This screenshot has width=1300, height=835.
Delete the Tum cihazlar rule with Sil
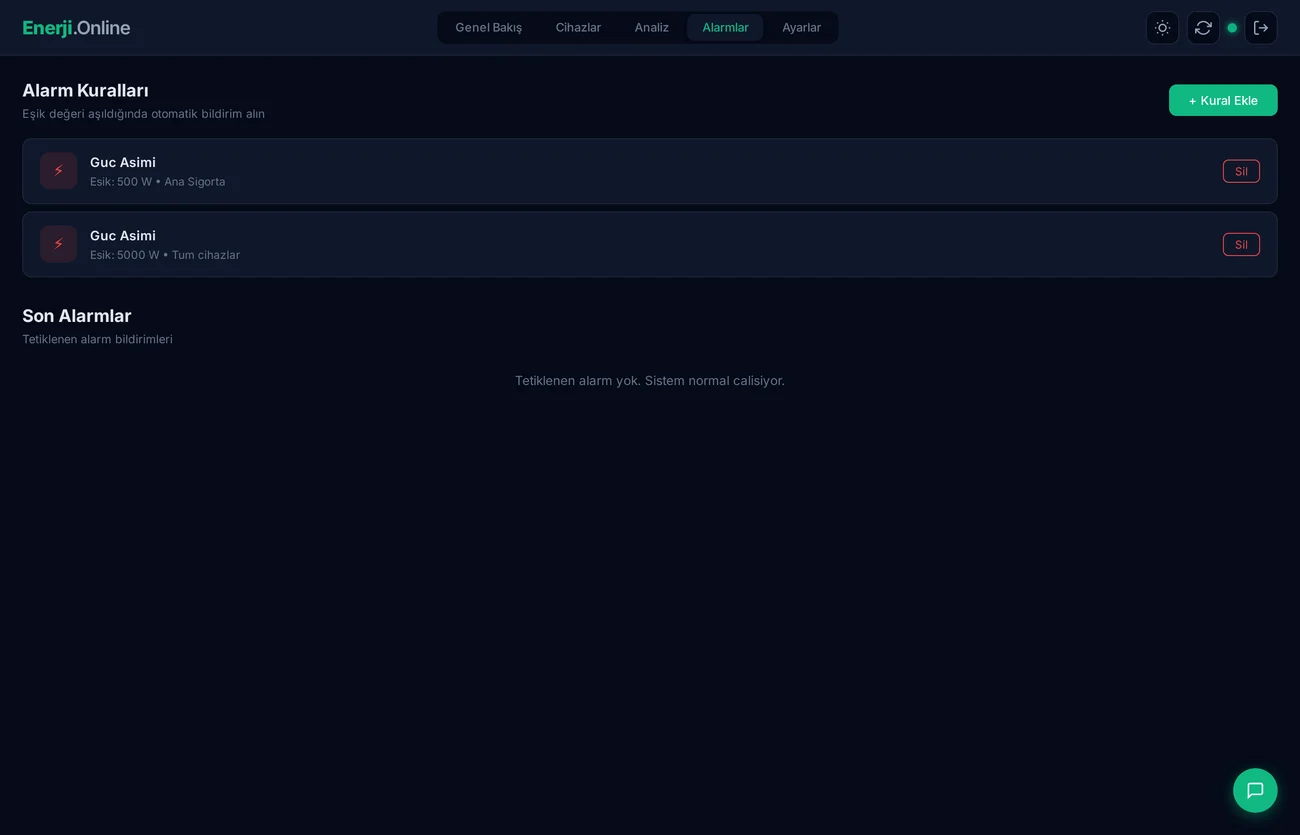[1241, 243]
